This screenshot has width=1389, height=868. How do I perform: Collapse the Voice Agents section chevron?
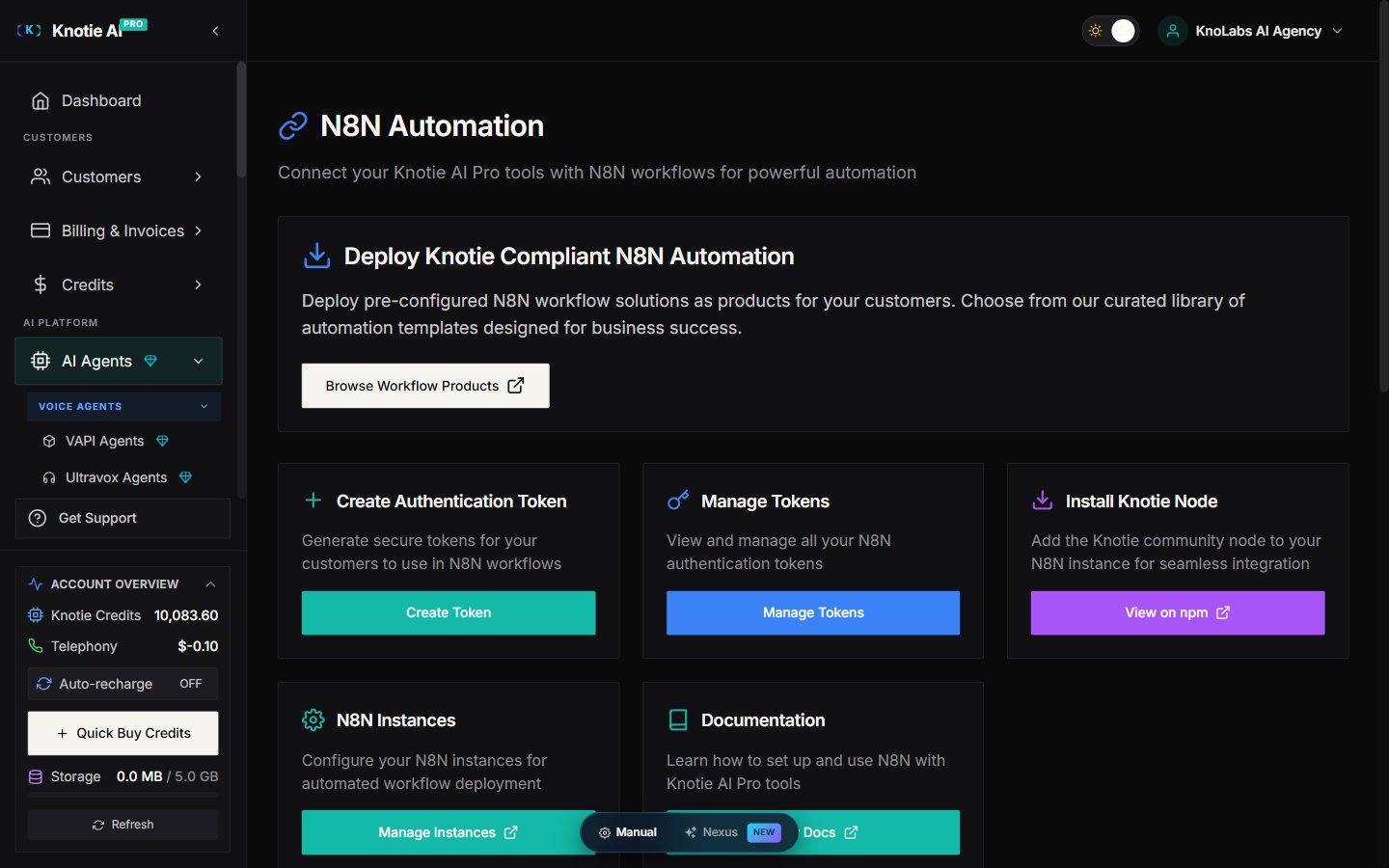click(204, 407)
